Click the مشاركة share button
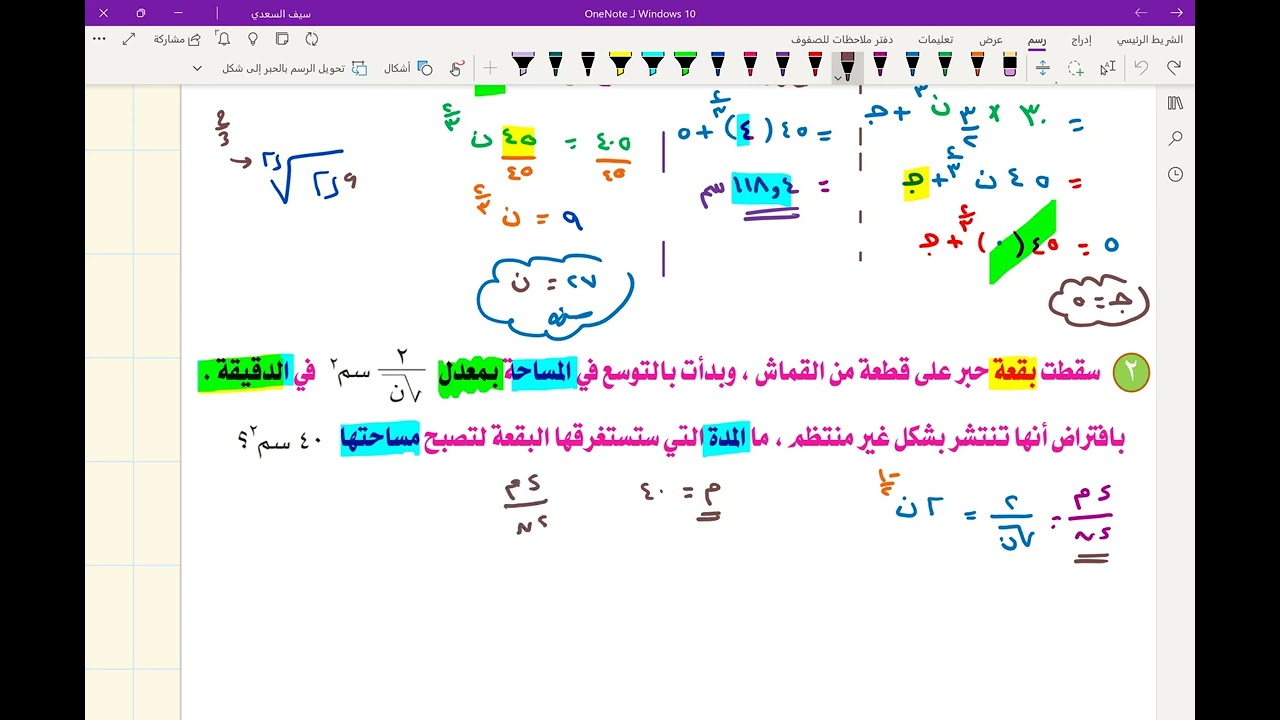Image resolution: width=1280 pixels, height=720 pixels. [177, 39]
